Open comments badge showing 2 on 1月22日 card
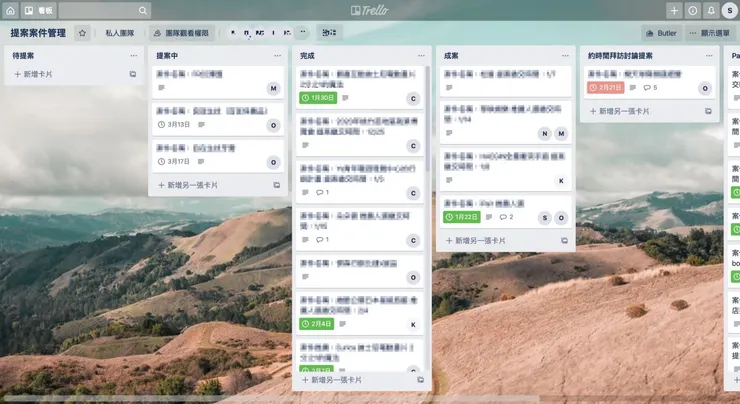Viewport: 740px width, 404px height. [506, 217]
